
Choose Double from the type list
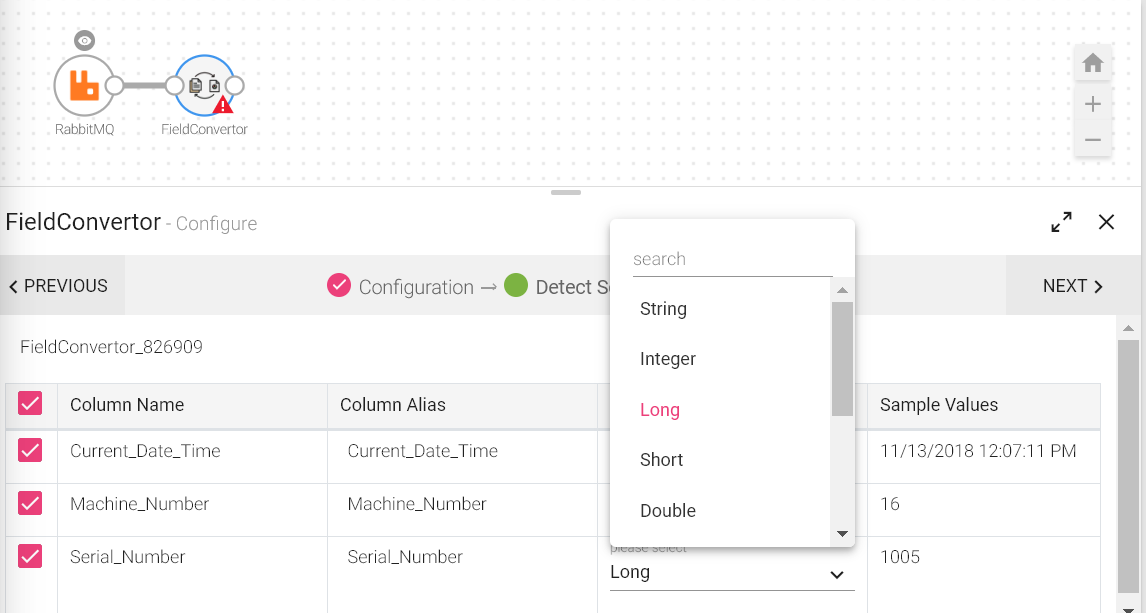click(667, 511)
